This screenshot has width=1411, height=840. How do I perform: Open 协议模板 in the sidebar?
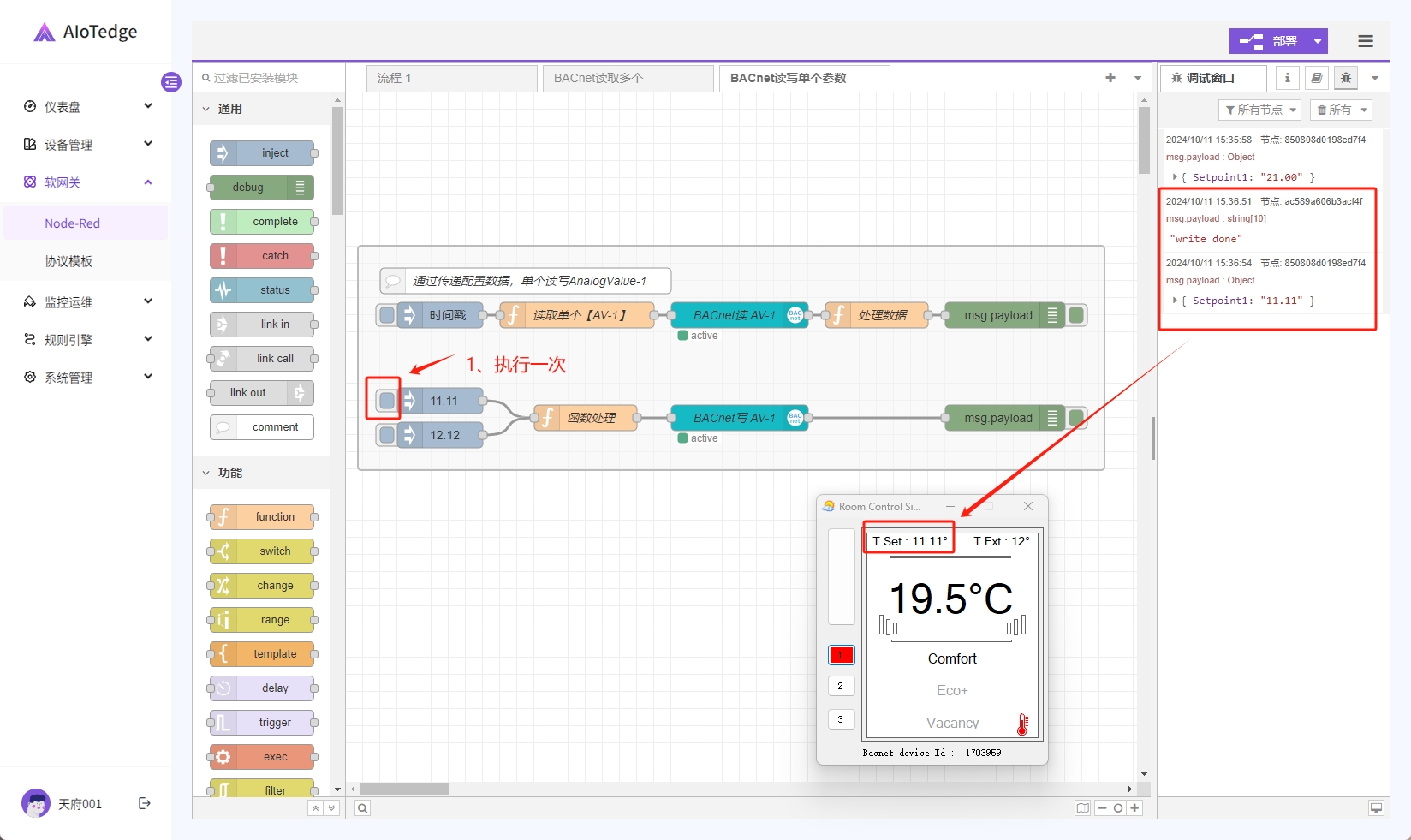click(68, 261)
